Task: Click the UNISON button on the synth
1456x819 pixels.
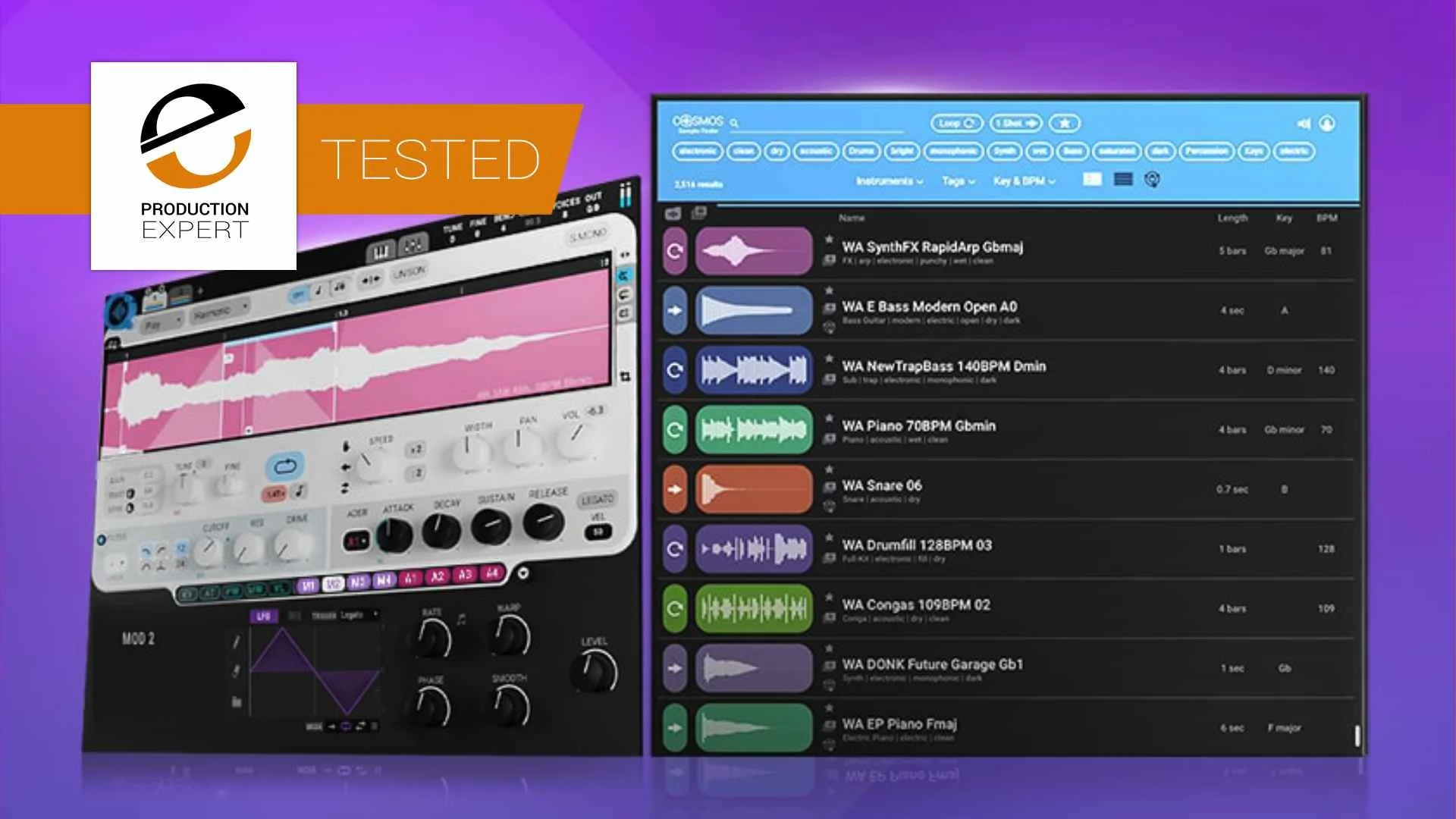Action: click(409, 273)
